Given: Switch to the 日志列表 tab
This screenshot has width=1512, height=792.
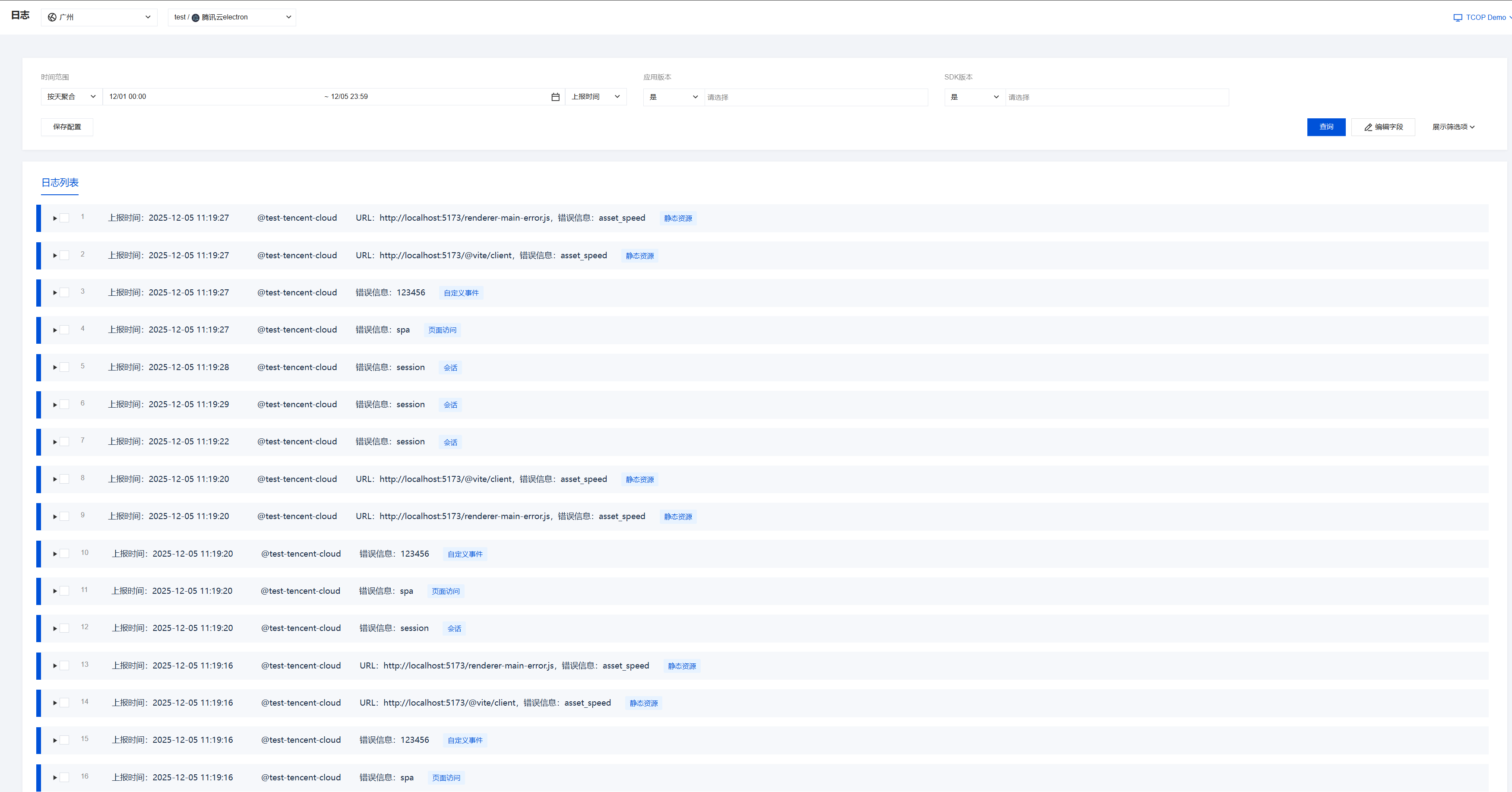Looking at the screenshot, I should pos(60,183).
